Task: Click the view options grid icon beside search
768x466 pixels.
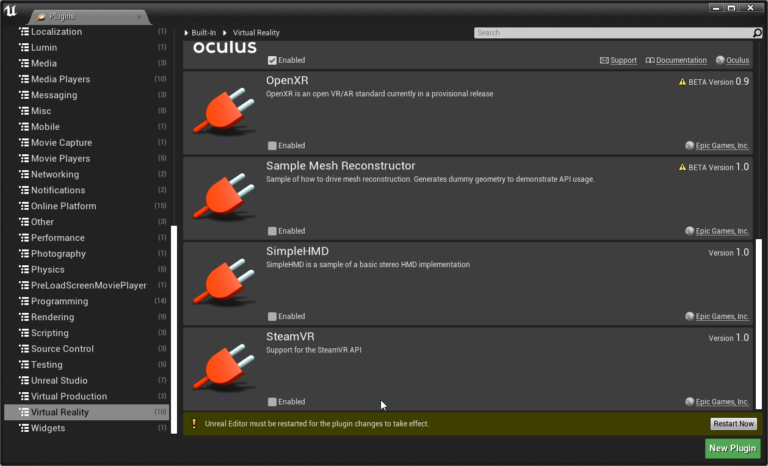Action: [757, 32]
